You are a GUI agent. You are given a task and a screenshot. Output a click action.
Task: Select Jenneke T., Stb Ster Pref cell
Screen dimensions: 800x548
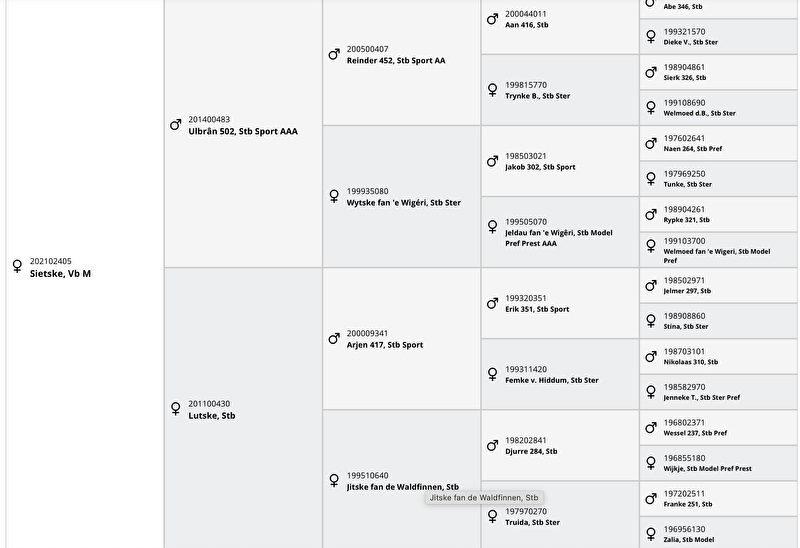coord(718,392)
